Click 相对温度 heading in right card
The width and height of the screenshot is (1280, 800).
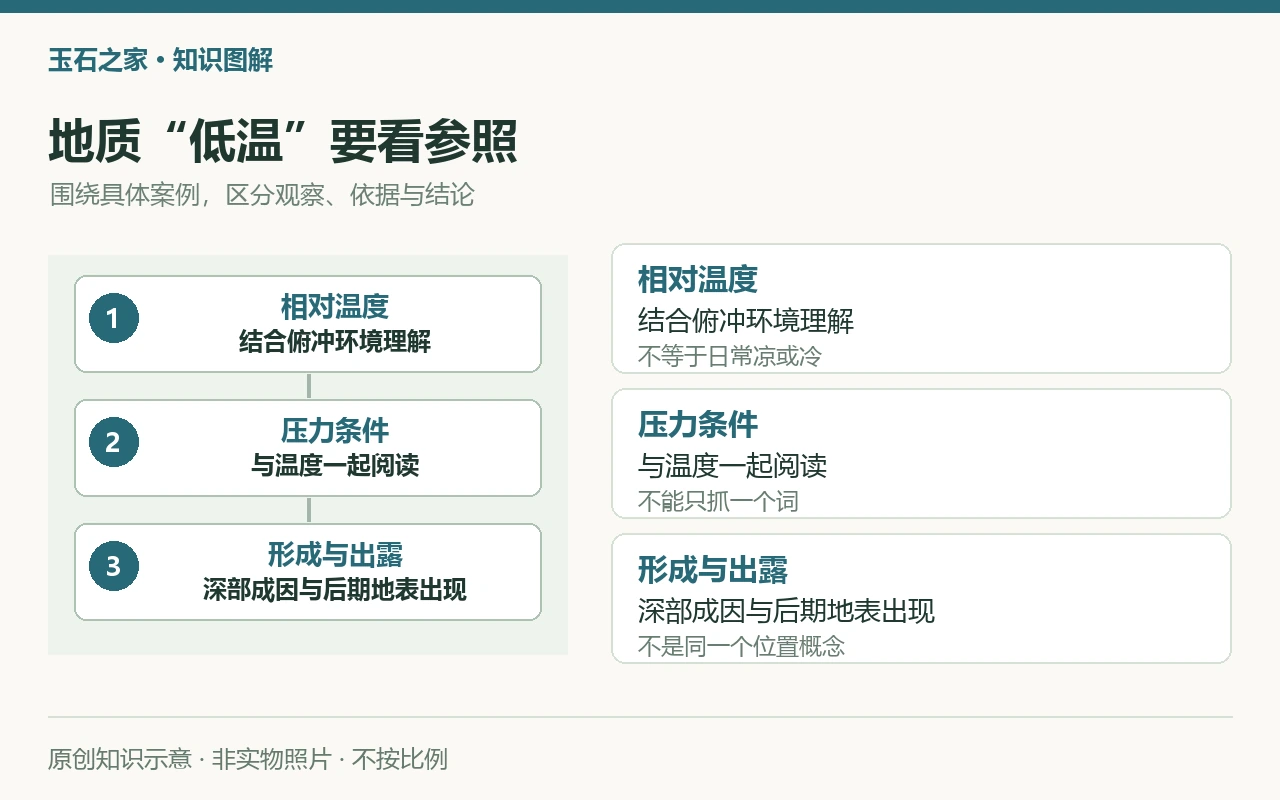click(698, 279)
